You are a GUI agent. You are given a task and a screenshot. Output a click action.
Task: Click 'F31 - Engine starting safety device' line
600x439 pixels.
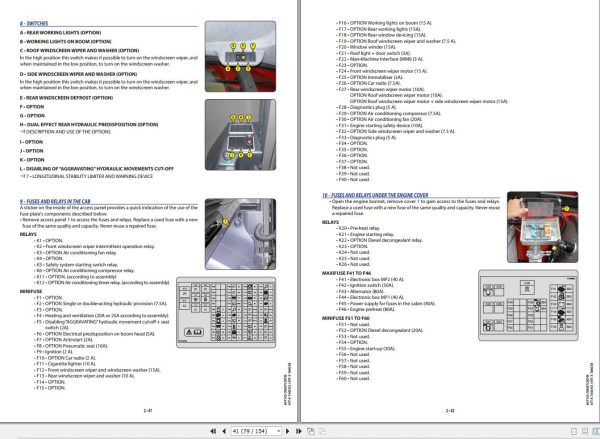click(380, 125)
